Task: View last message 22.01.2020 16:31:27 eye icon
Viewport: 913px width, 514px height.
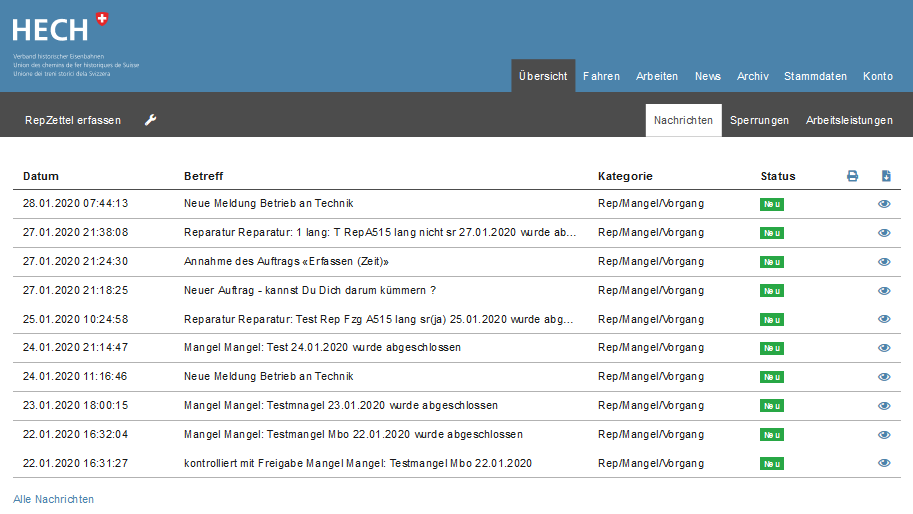Action: [x=884, y=464]
